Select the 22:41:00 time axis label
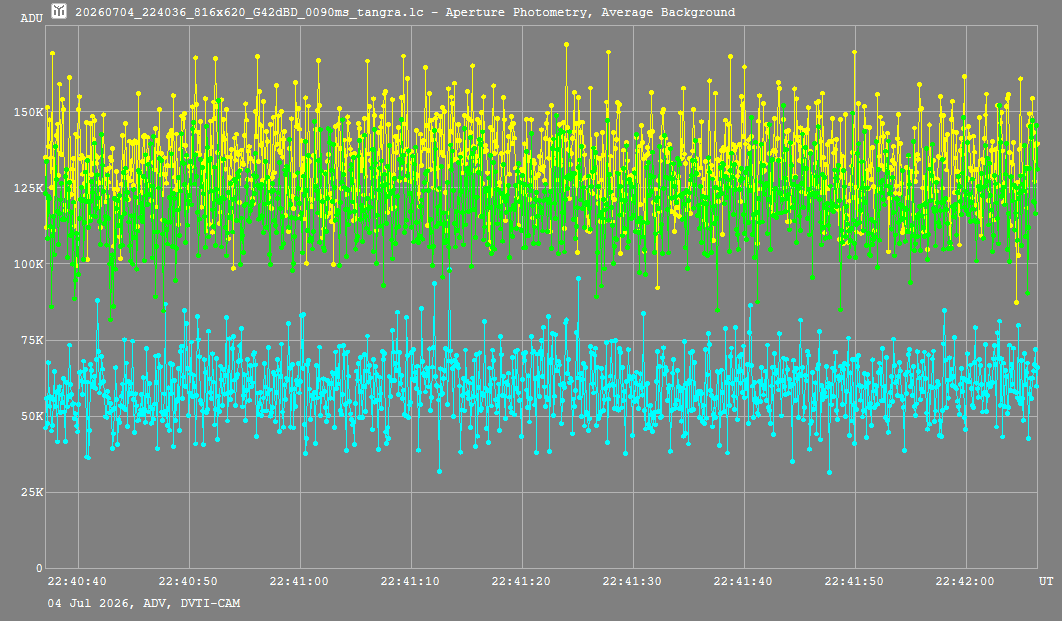This screenshot has height=621, width=1062. [299, 581]
